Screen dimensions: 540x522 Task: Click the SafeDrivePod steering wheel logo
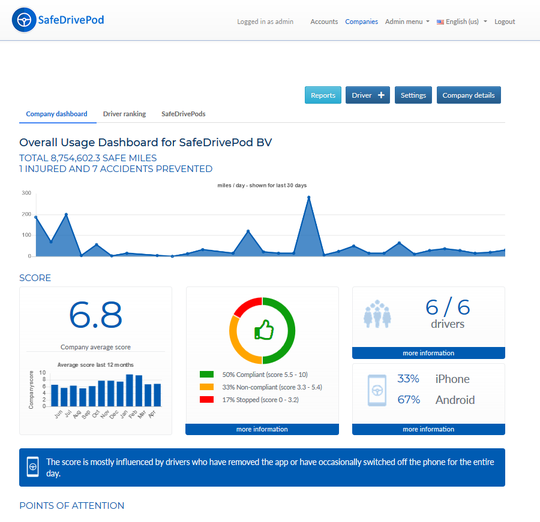coord(24,20)
